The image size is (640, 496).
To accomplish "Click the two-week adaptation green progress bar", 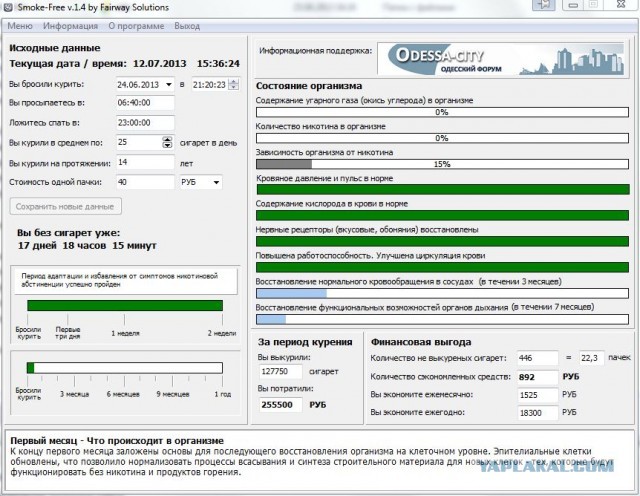I will pos(125,305).
